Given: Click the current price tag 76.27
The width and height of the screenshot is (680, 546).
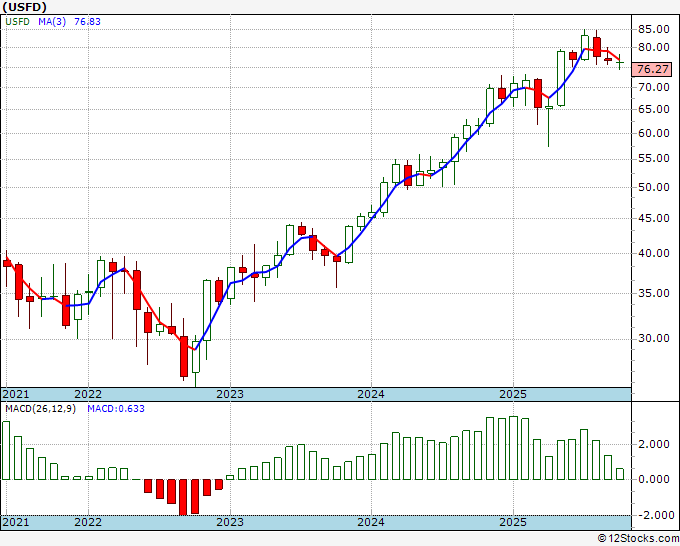Looking at the screenshot, I should (653, 69).
